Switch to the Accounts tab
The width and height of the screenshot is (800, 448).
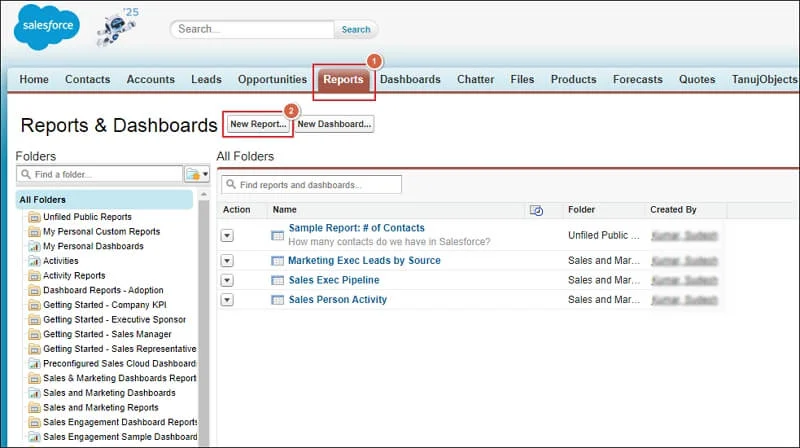pos(151,80)
